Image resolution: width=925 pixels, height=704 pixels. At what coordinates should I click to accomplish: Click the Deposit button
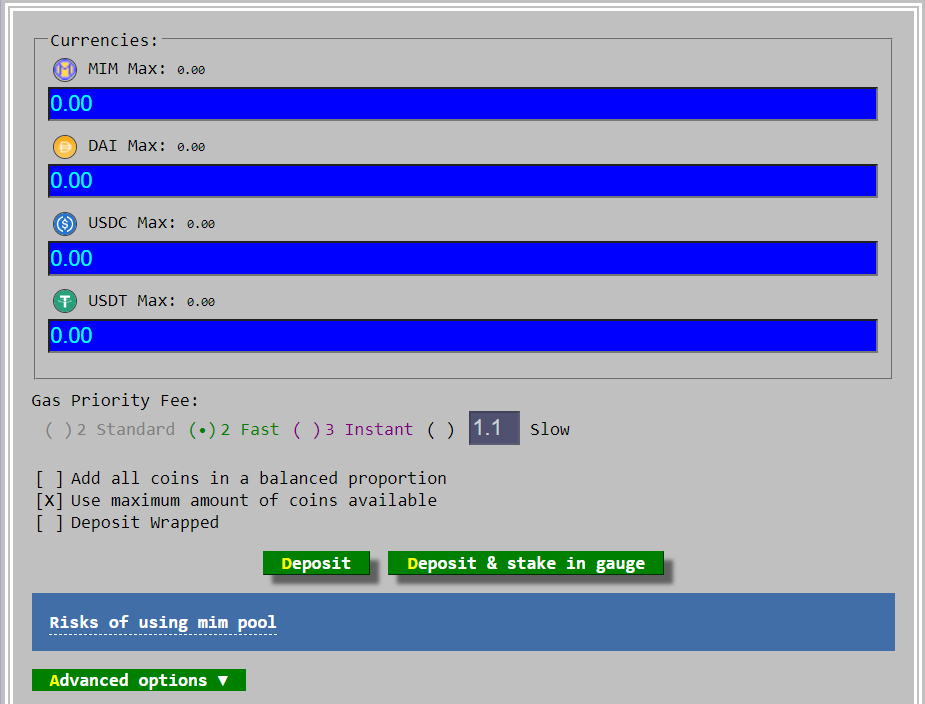click(x=316, y=563)
